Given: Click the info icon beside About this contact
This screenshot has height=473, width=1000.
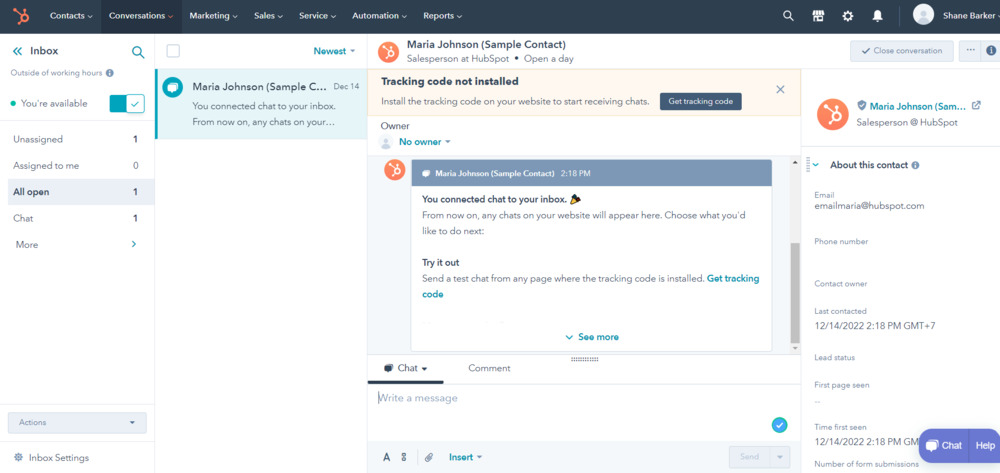Looking at the screenshot, I should click(x=915, y=165).
